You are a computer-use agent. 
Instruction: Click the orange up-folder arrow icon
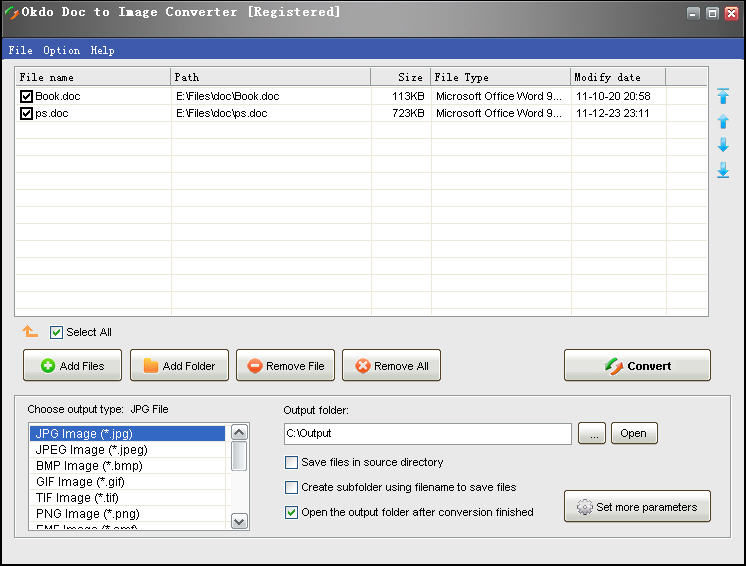point(30,332)
